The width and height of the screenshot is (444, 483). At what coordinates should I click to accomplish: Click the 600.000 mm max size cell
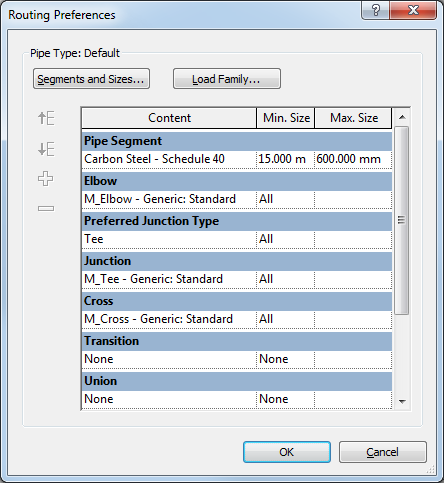(353, 159)
